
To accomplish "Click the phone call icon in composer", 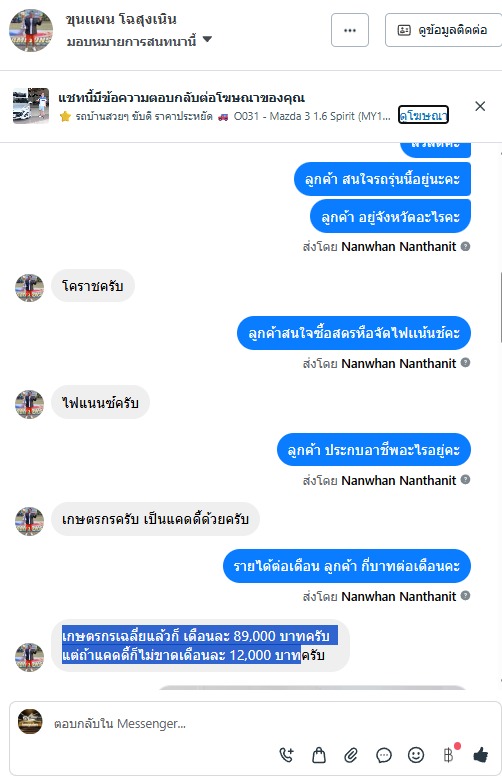I will (287, 755).
